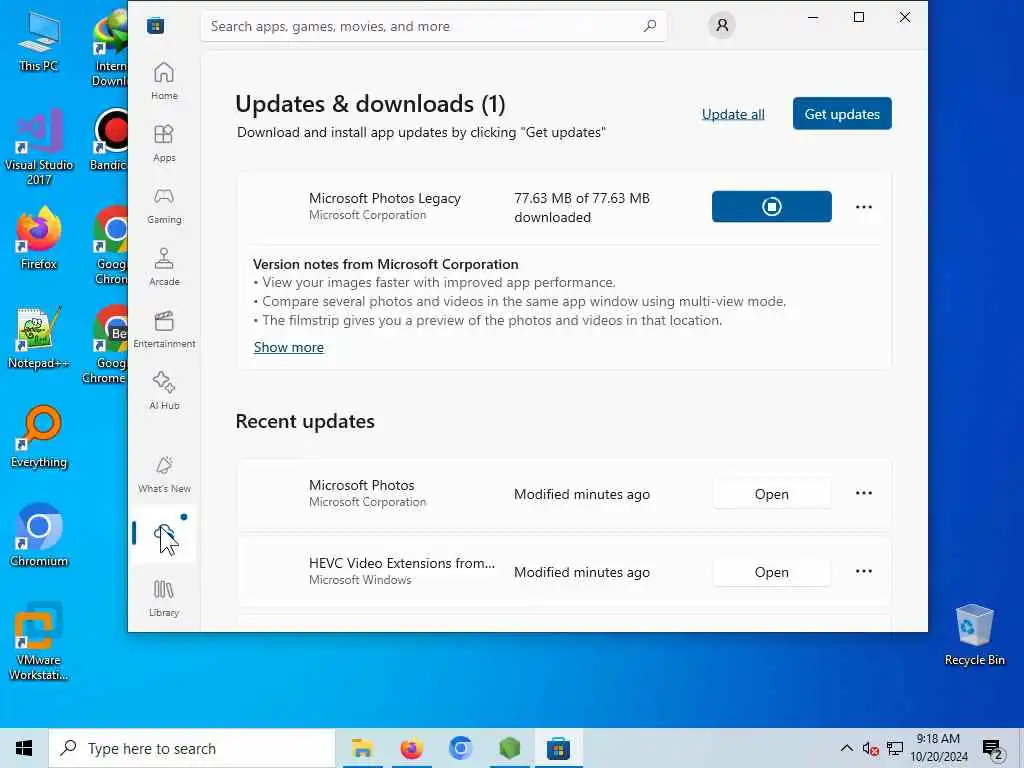The image size is (1024, 768).
Task: Open the Home section in Store sidebar
Action: [x=164, y=81]
